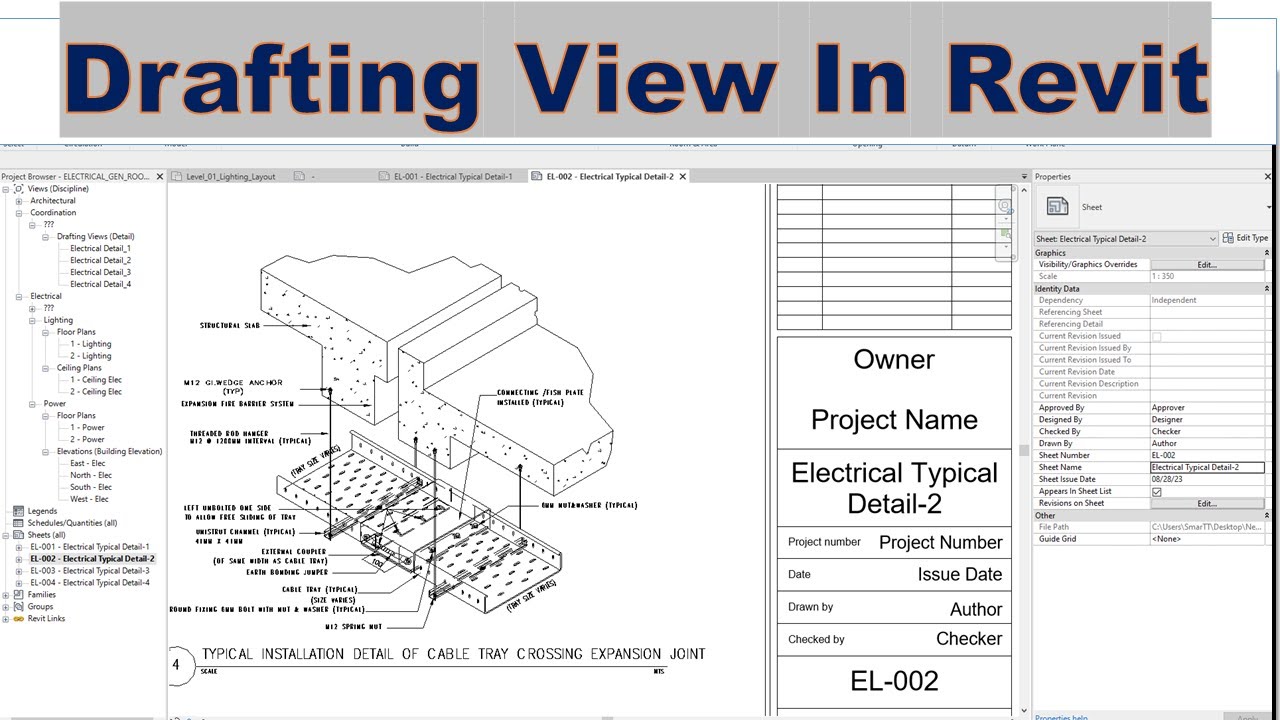Collapse the Power node
Screen dimensions: 1280x720
(32, 404)
